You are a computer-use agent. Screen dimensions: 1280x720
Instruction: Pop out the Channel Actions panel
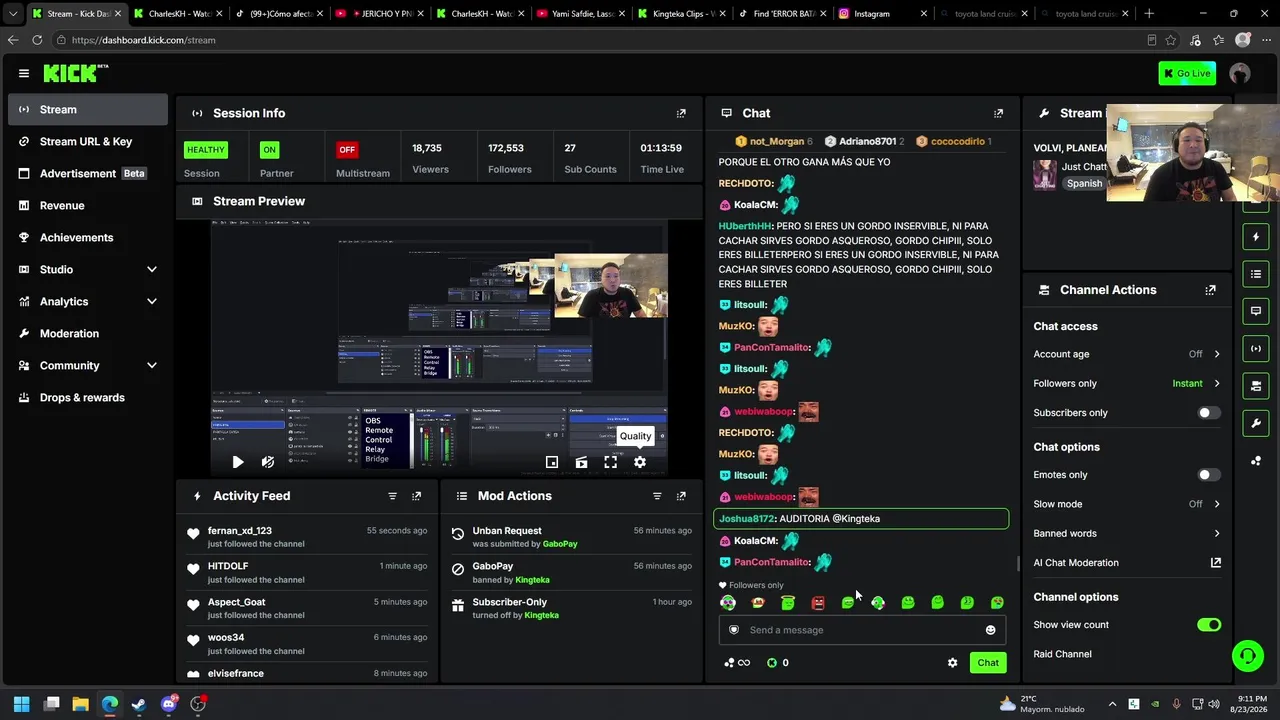tap(1211, 290)
